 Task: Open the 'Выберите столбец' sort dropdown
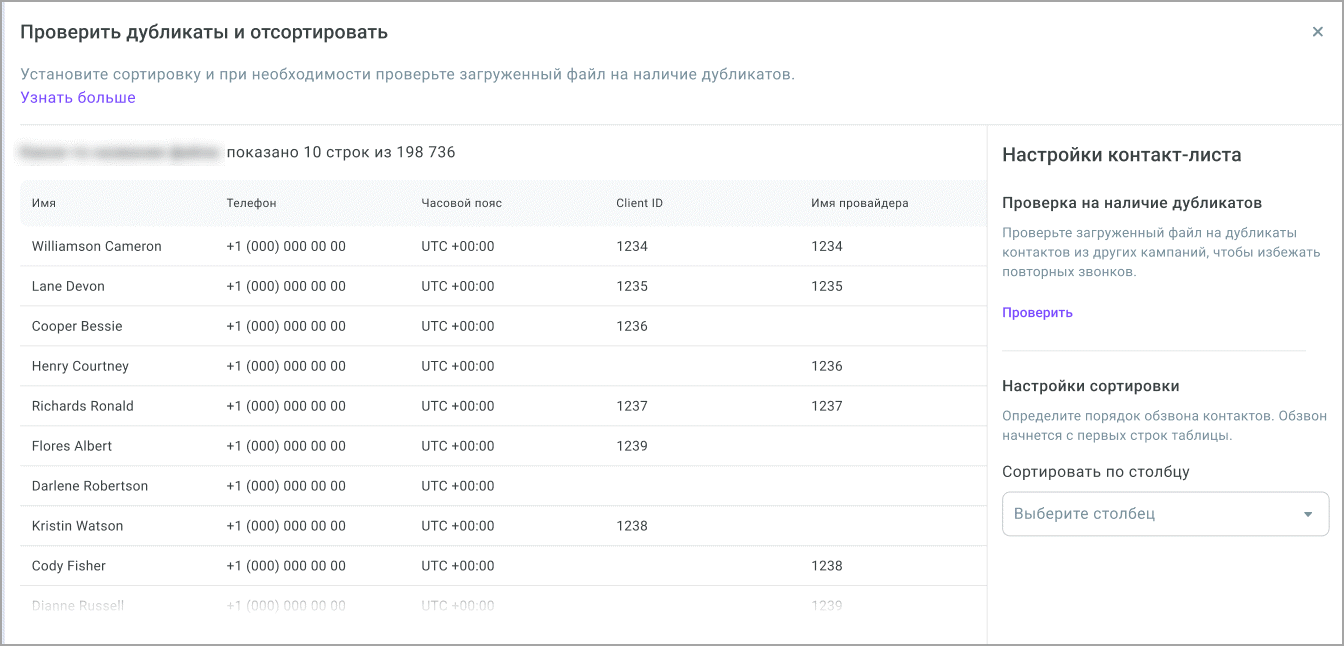[x=1150, y=514]
